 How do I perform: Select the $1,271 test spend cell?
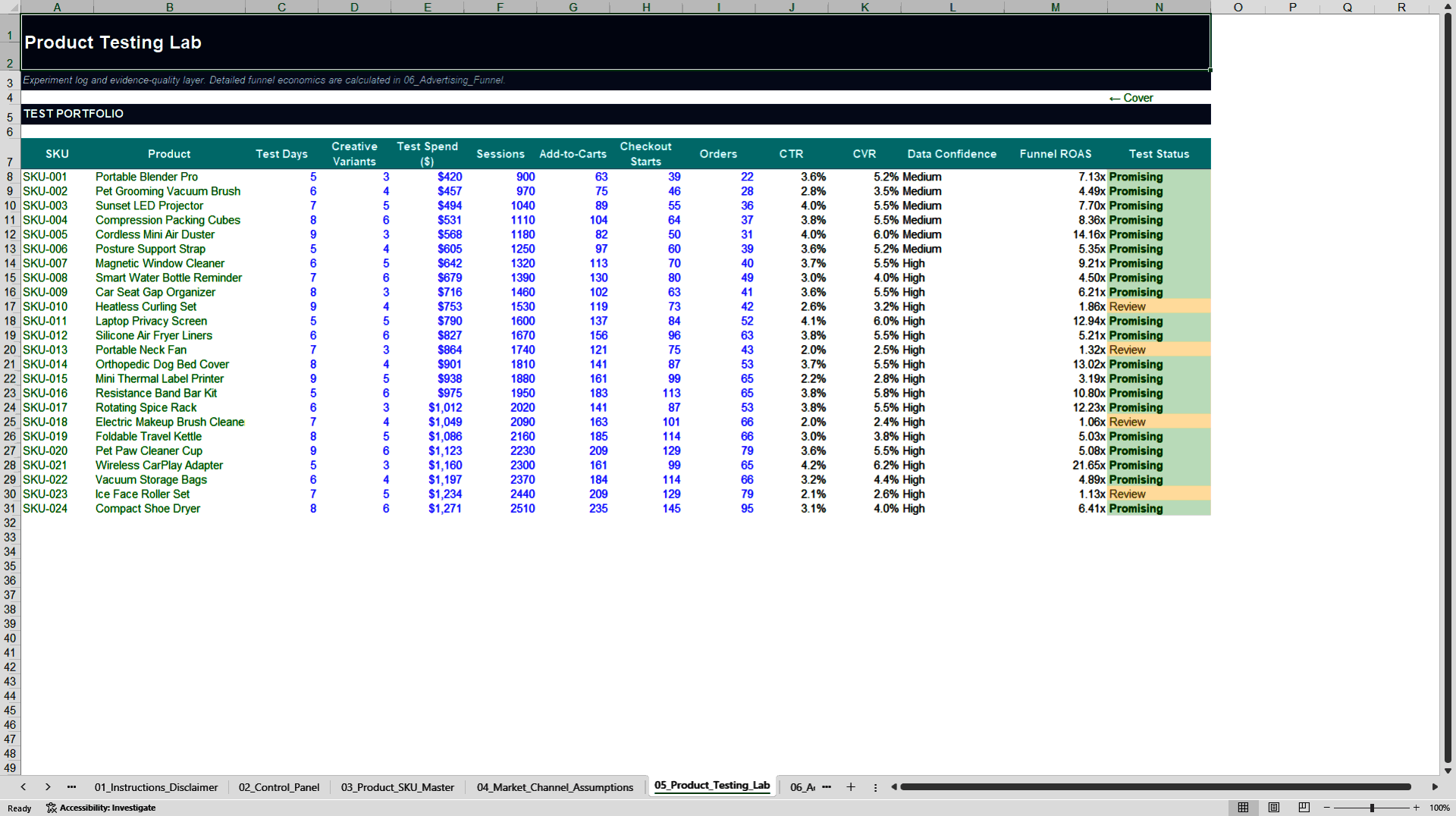[427, 508]
